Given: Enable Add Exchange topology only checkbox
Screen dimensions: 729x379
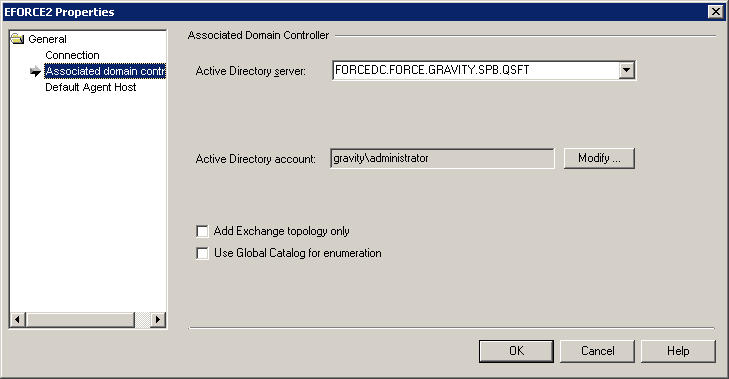Looking at the screenshot, I should point(202,231).
